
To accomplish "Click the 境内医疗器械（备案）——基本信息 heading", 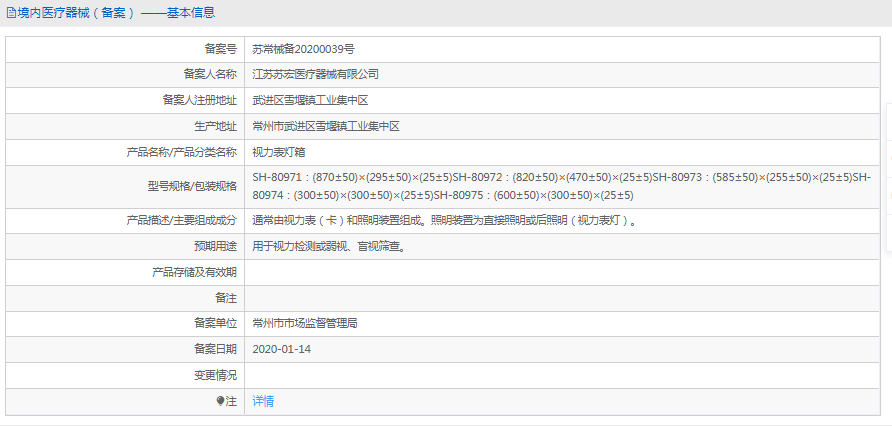I will (x=116, y=13).
